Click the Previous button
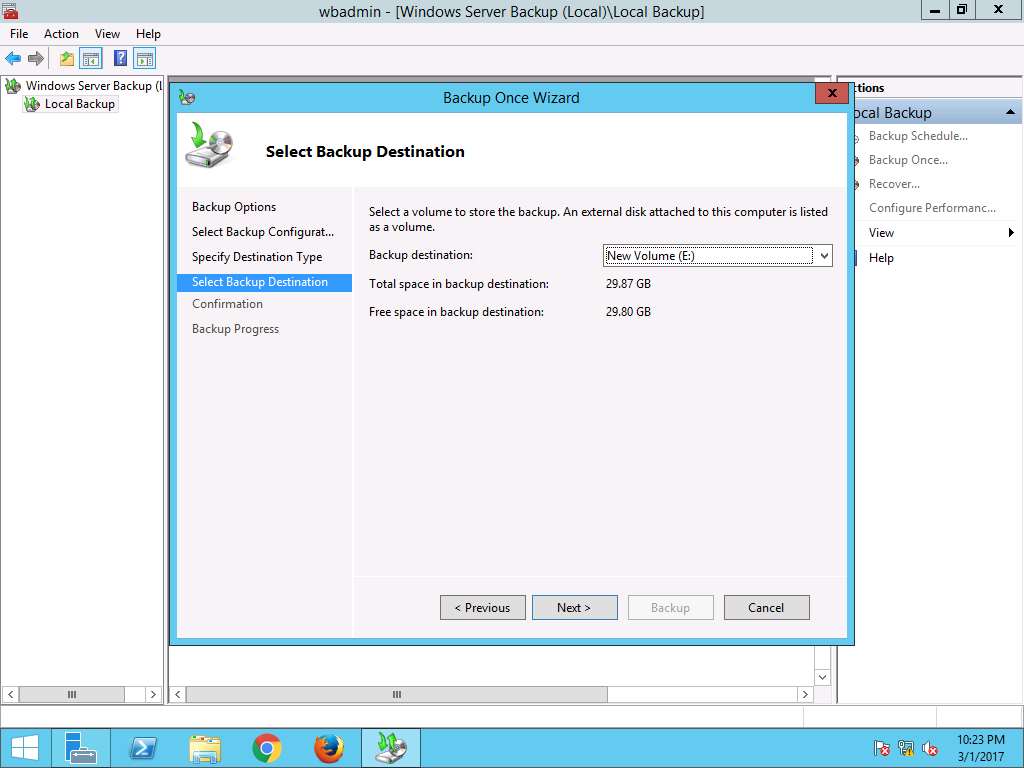This screenshot has height=768, width=1024. [483, 607]
